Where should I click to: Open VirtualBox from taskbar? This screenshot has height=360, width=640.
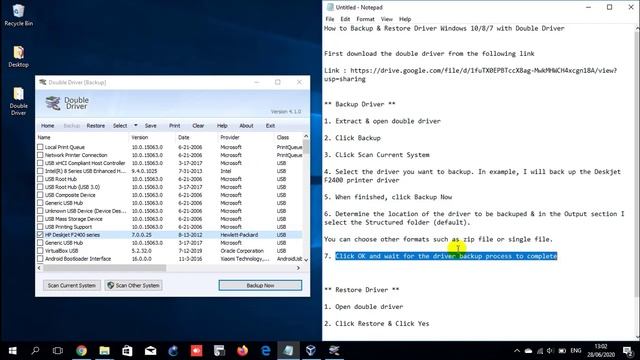coord(311,351)
